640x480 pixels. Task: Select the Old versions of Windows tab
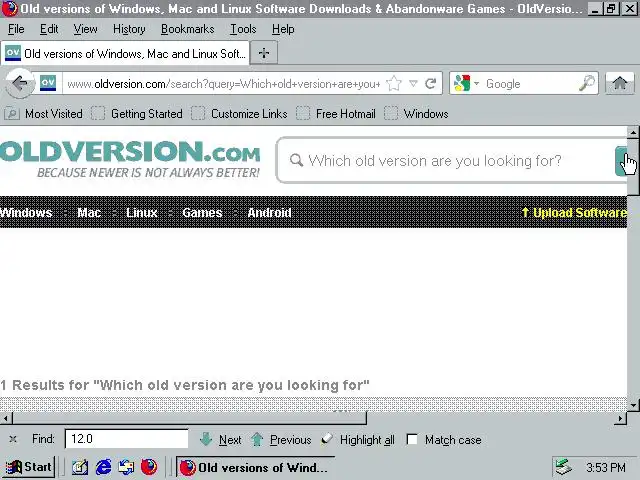(125, 53)
